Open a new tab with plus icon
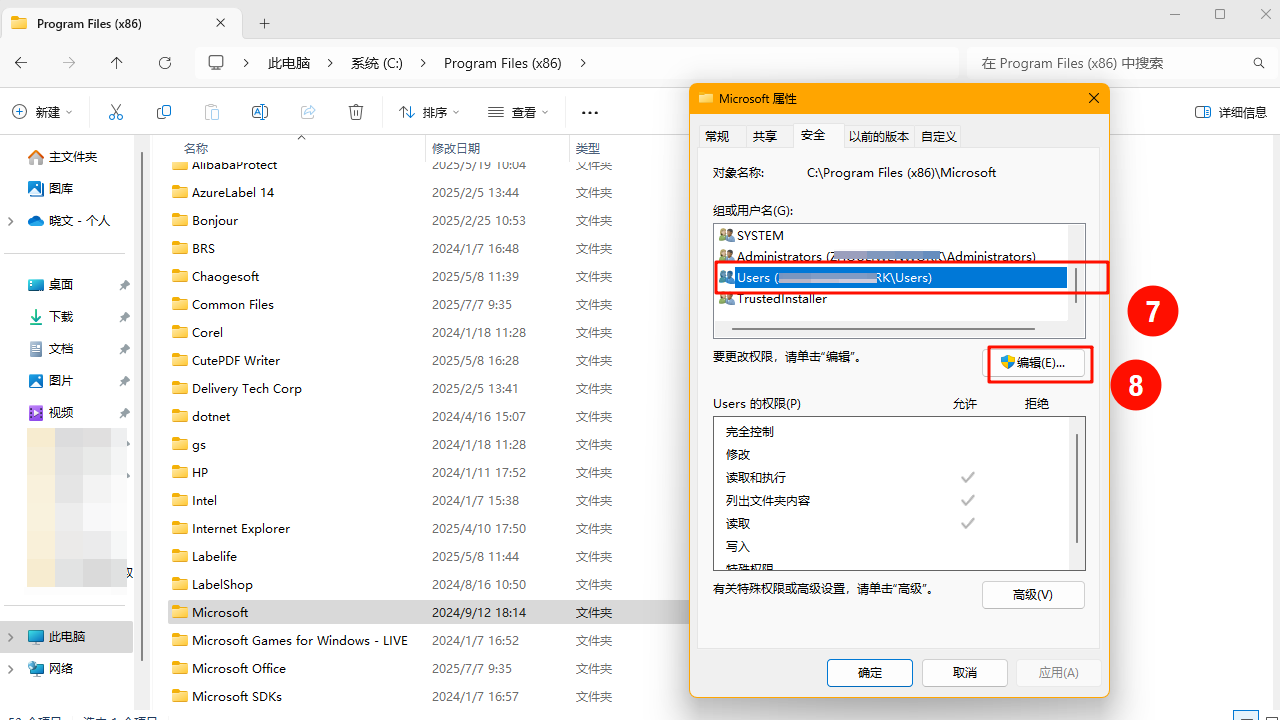The height and width of the screenshot is (720, 1280). [265, 23]
